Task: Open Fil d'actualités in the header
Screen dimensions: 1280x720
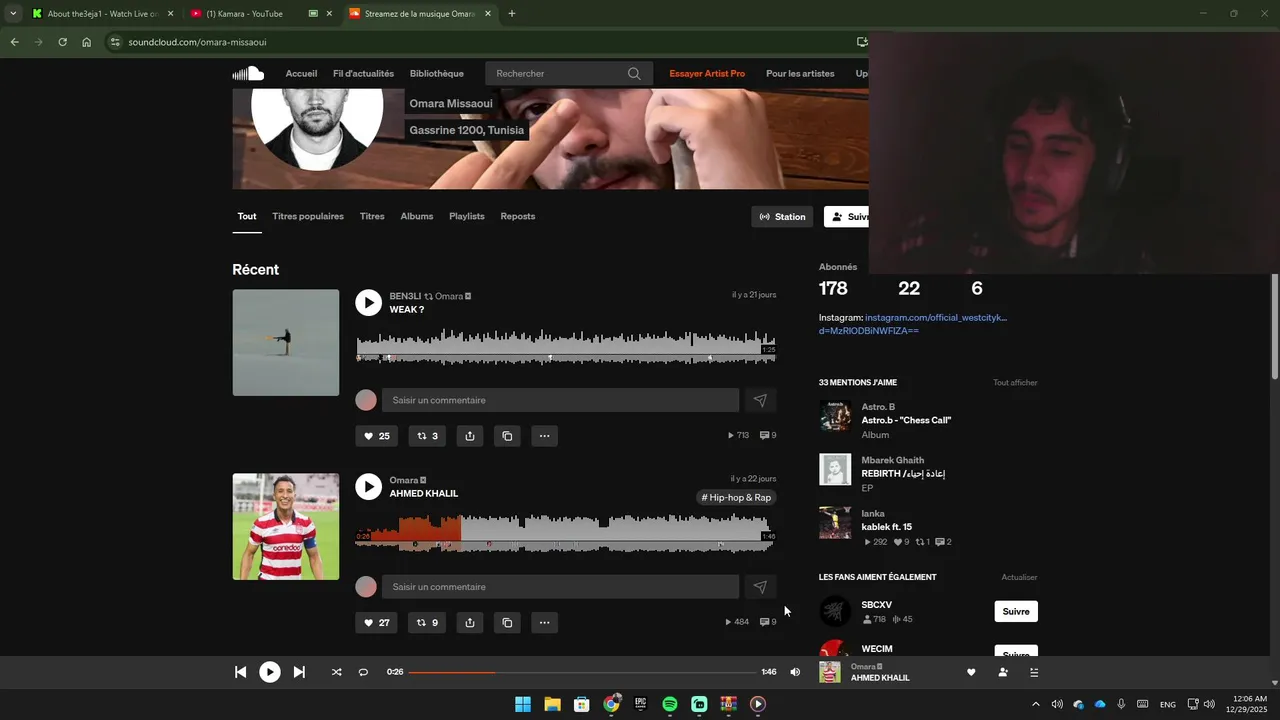Action: (363, 73)
